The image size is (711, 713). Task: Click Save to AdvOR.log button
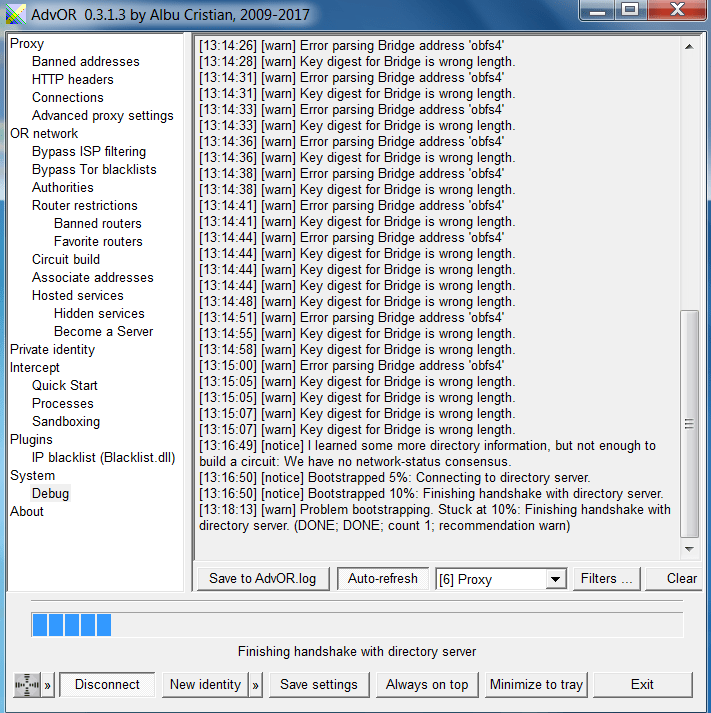coord(263,578)
